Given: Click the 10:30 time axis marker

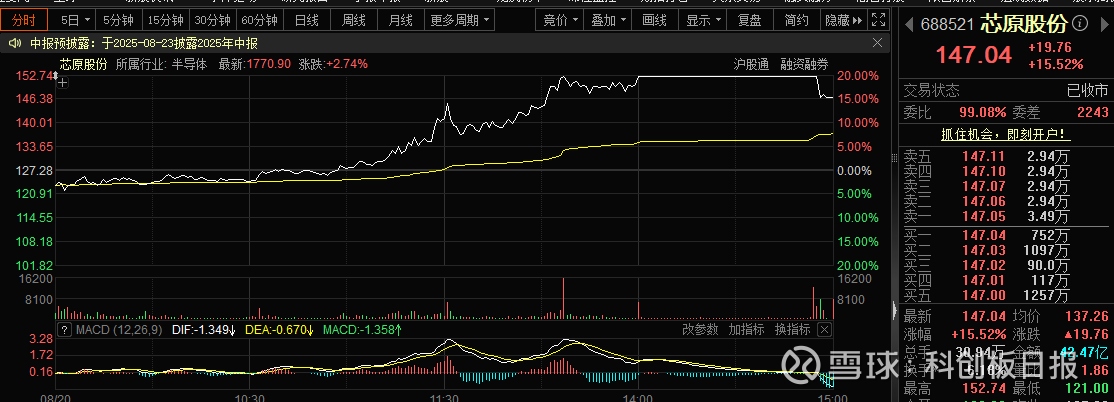Looking at the screenshot, I should tap(249, 398).
